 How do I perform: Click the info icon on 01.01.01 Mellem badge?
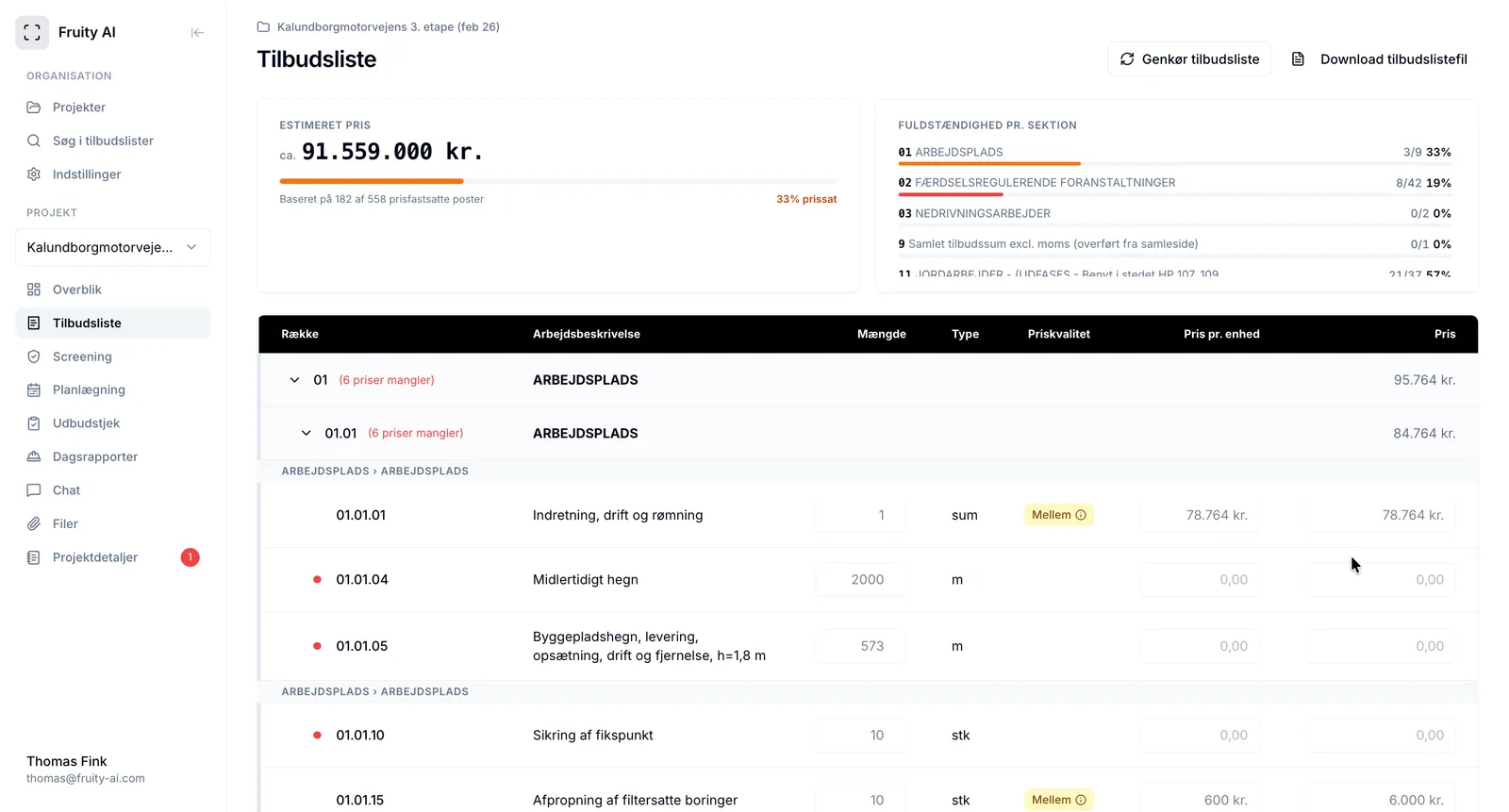(1081, 515)
